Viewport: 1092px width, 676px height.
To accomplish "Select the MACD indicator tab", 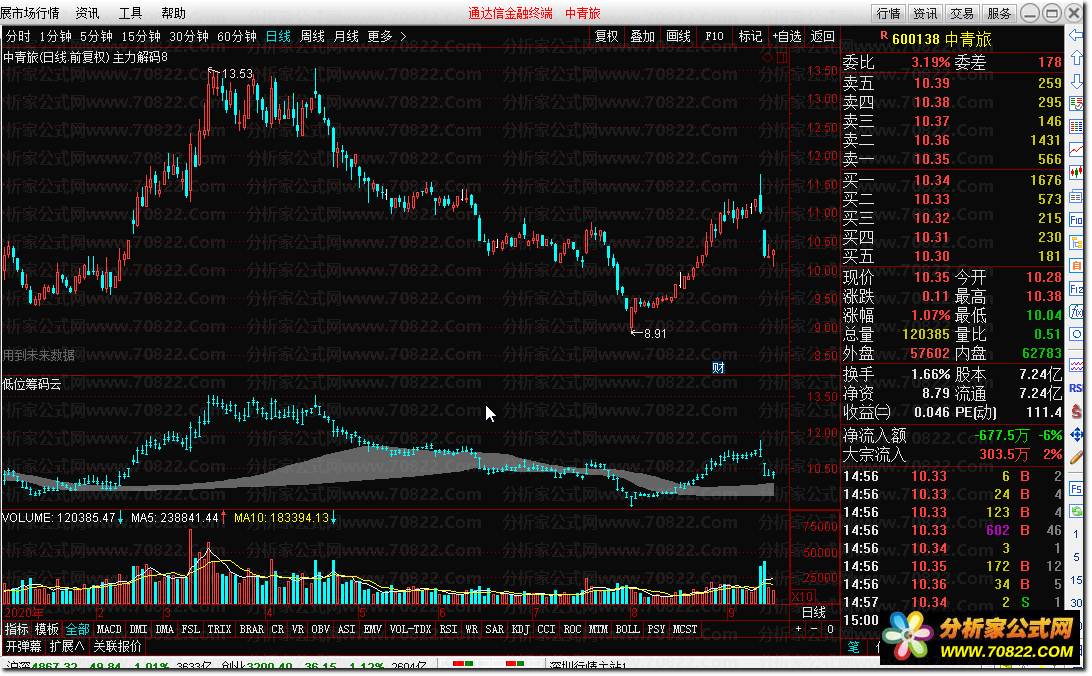I will [109, 629].
